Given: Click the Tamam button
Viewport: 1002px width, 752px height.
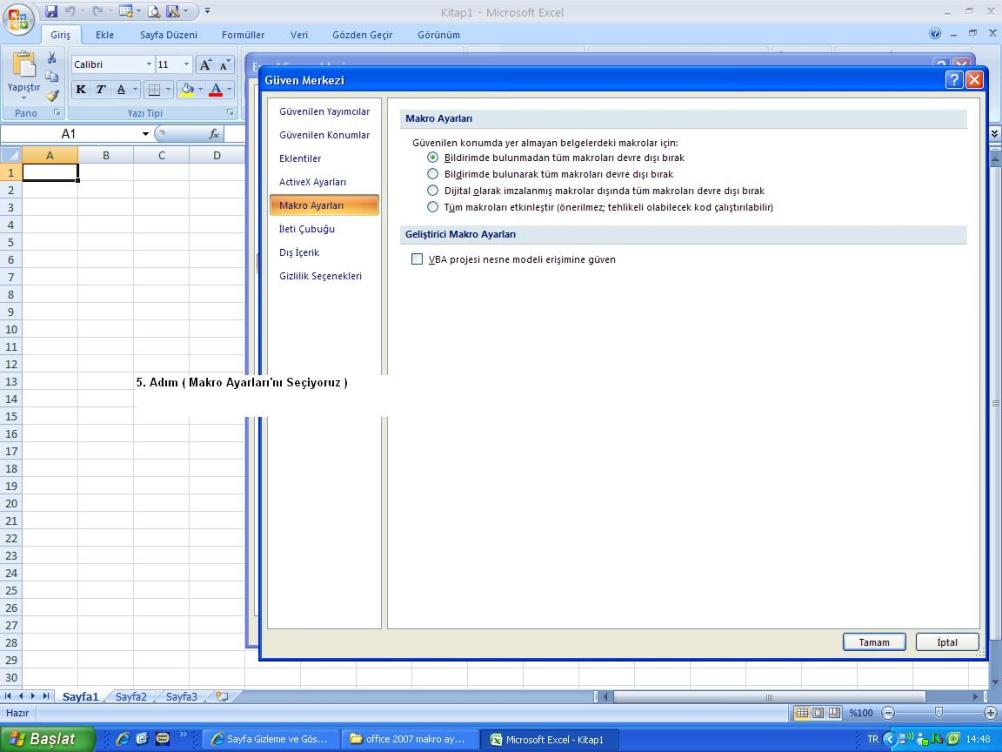Looking at the screenshot, I should click(874, 643).
